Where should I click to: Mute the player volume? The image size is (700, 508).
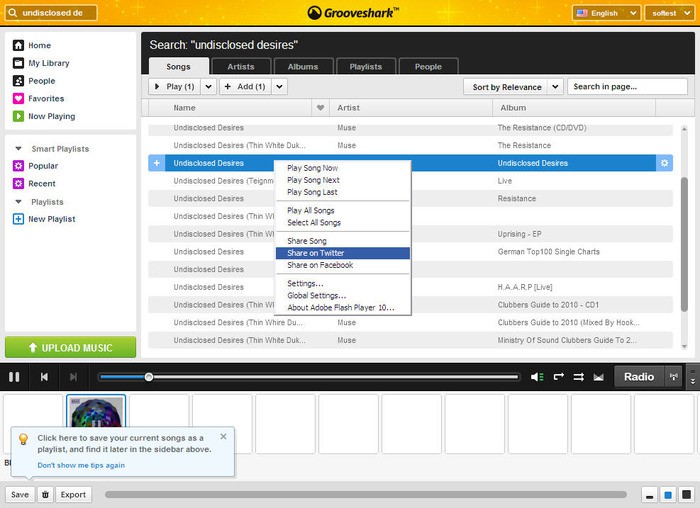[537, 377]
